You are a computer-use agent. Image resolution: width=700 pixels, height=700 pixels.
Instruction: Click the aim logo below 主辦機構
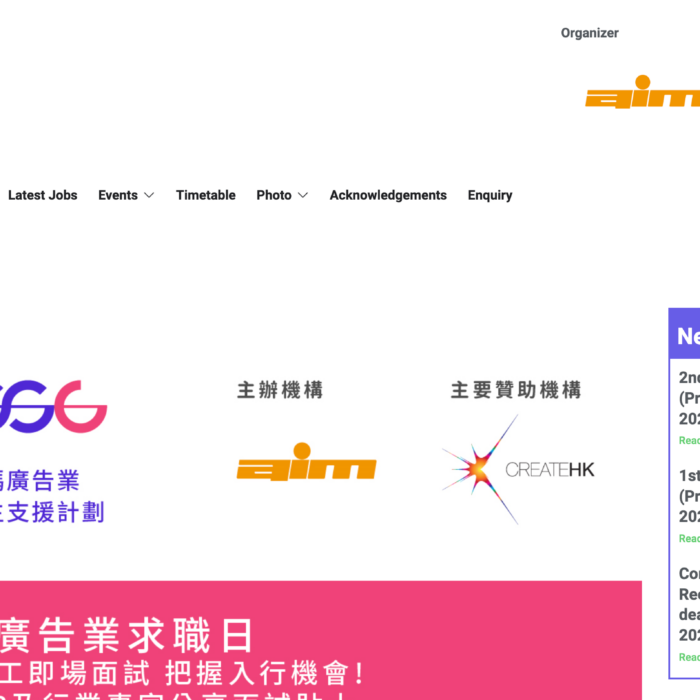[306, 462]
